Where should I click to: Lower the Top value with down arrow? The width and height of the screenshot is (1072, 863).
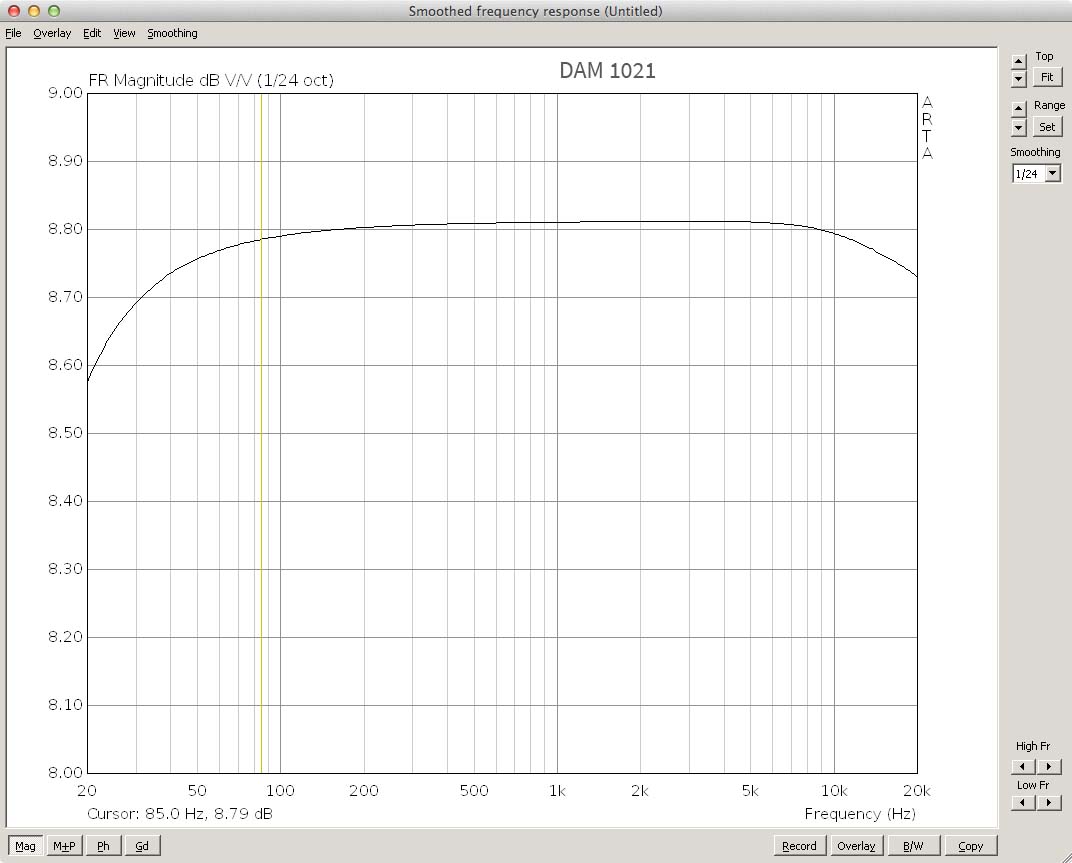(x=1019, y=79)
